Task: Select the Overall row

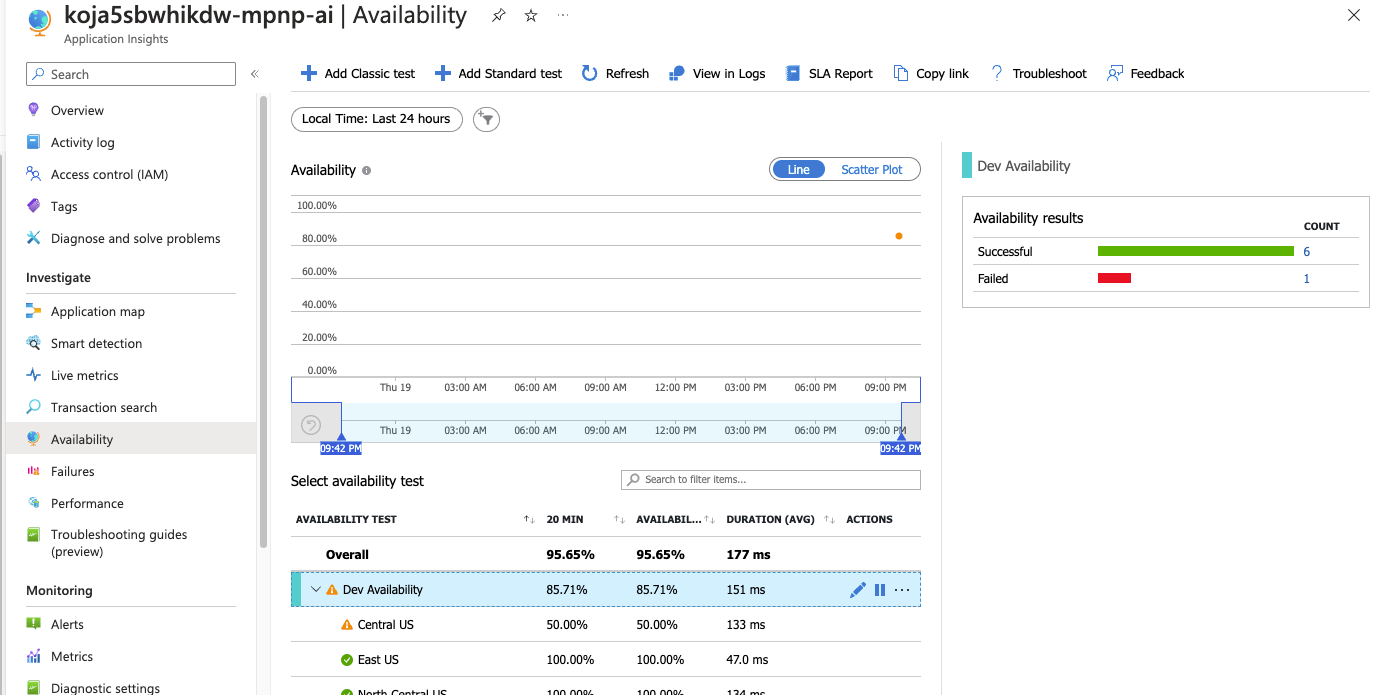Action: (606, 555)
